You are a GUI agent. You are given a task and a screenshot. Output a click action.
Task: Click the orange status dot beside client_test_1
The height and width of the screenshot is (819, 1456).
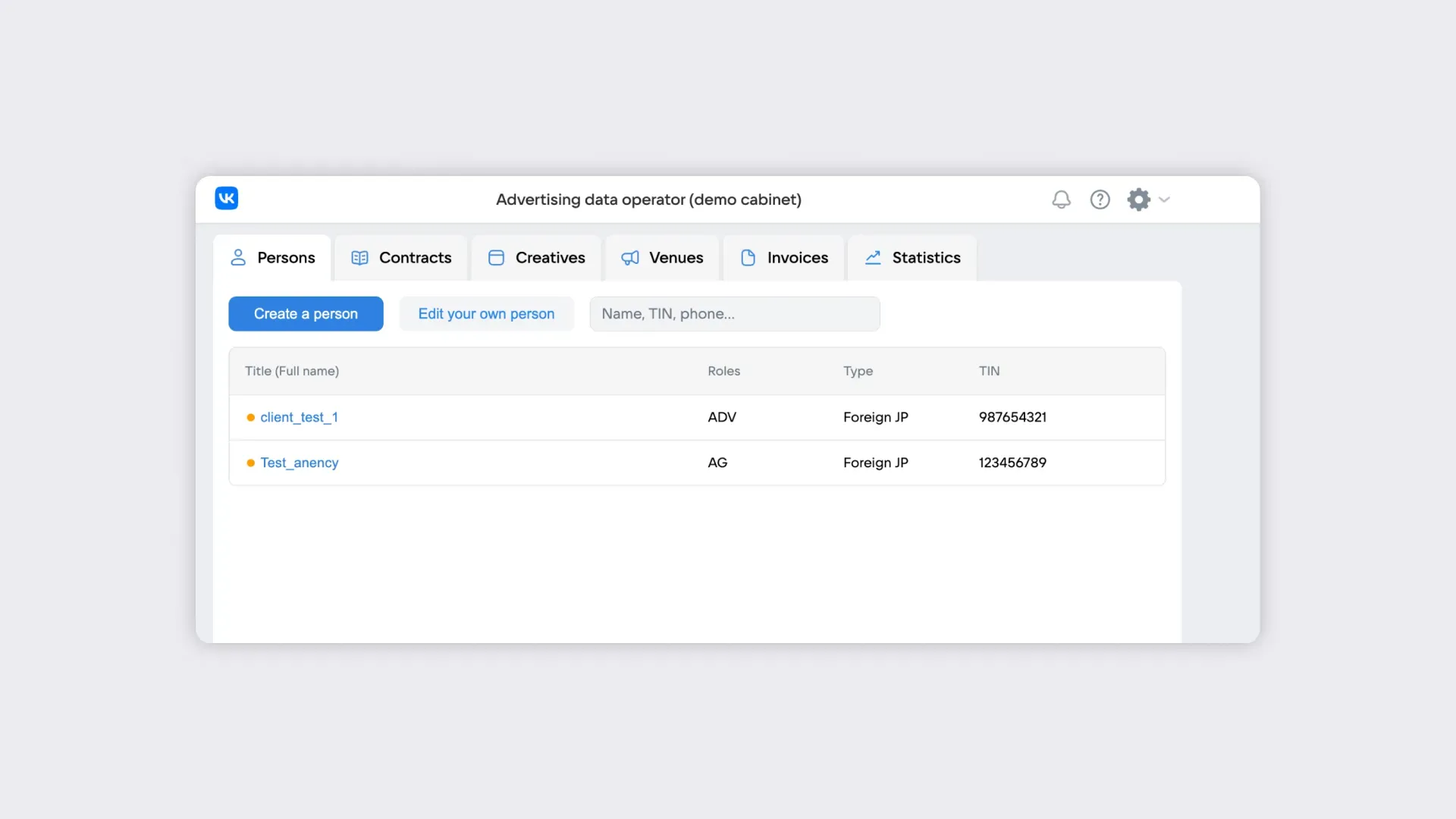pyautogui.click(x=250, y=418)
